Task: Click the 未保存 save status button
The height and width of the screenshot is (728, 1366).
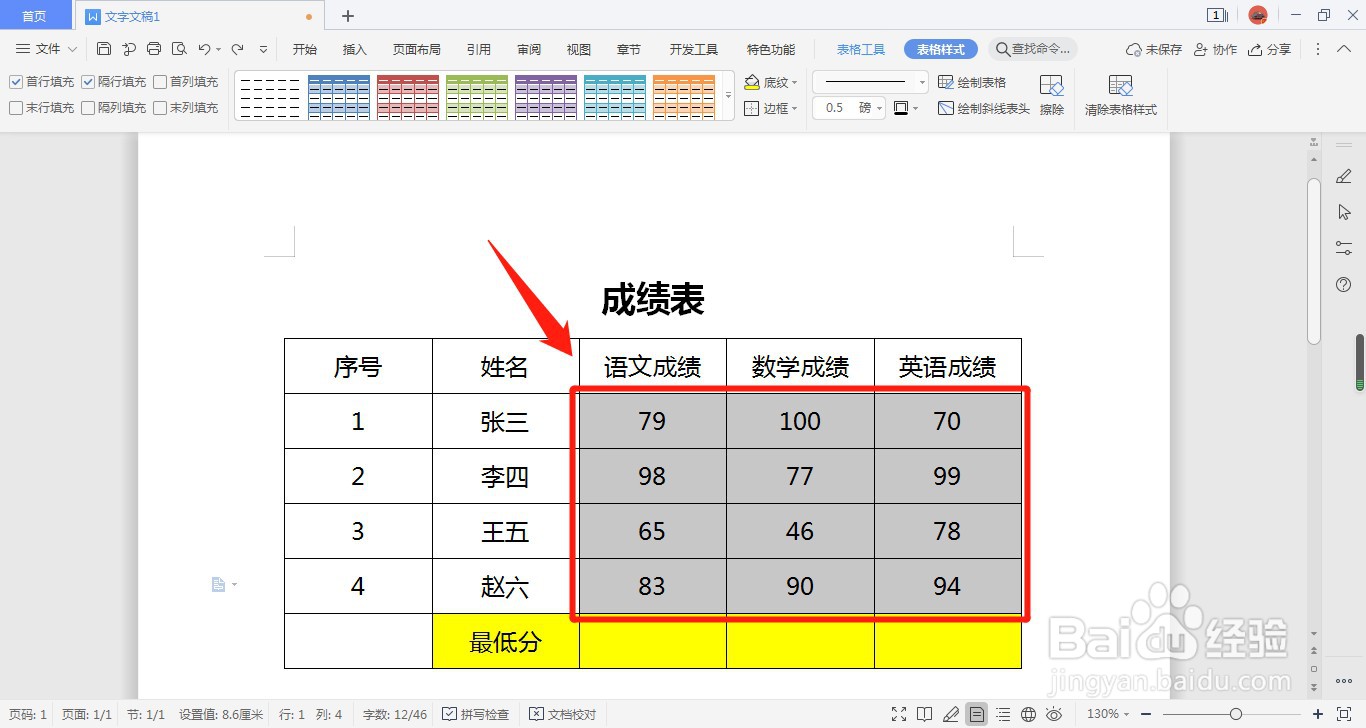Action: (1152, 48)
